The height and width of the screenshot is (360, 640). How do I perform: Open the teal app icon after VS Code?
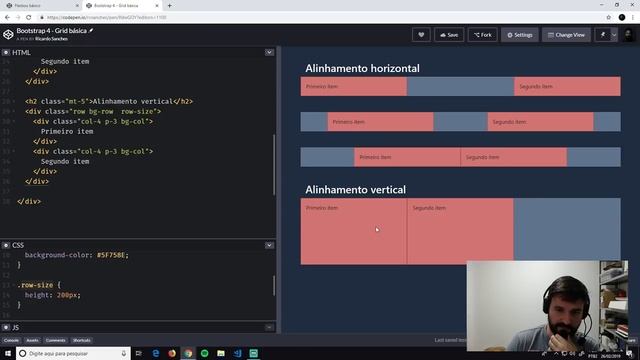pyautogui.click(x=253, y=353)
